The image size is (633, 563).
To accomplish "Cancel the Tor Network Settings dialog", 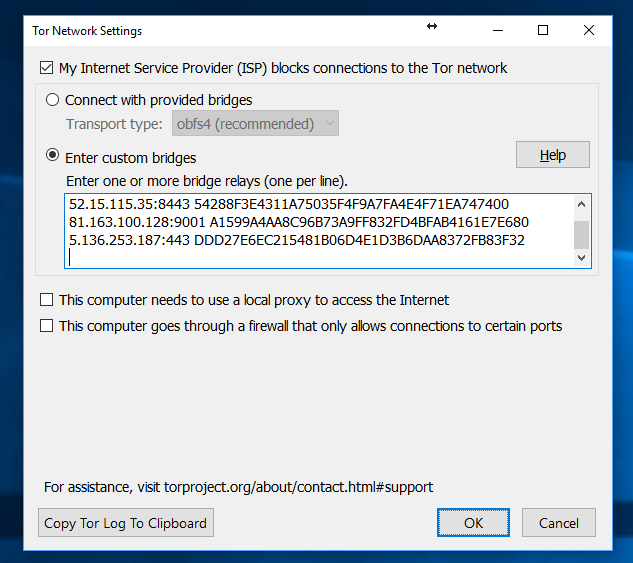I will point(558,523).
